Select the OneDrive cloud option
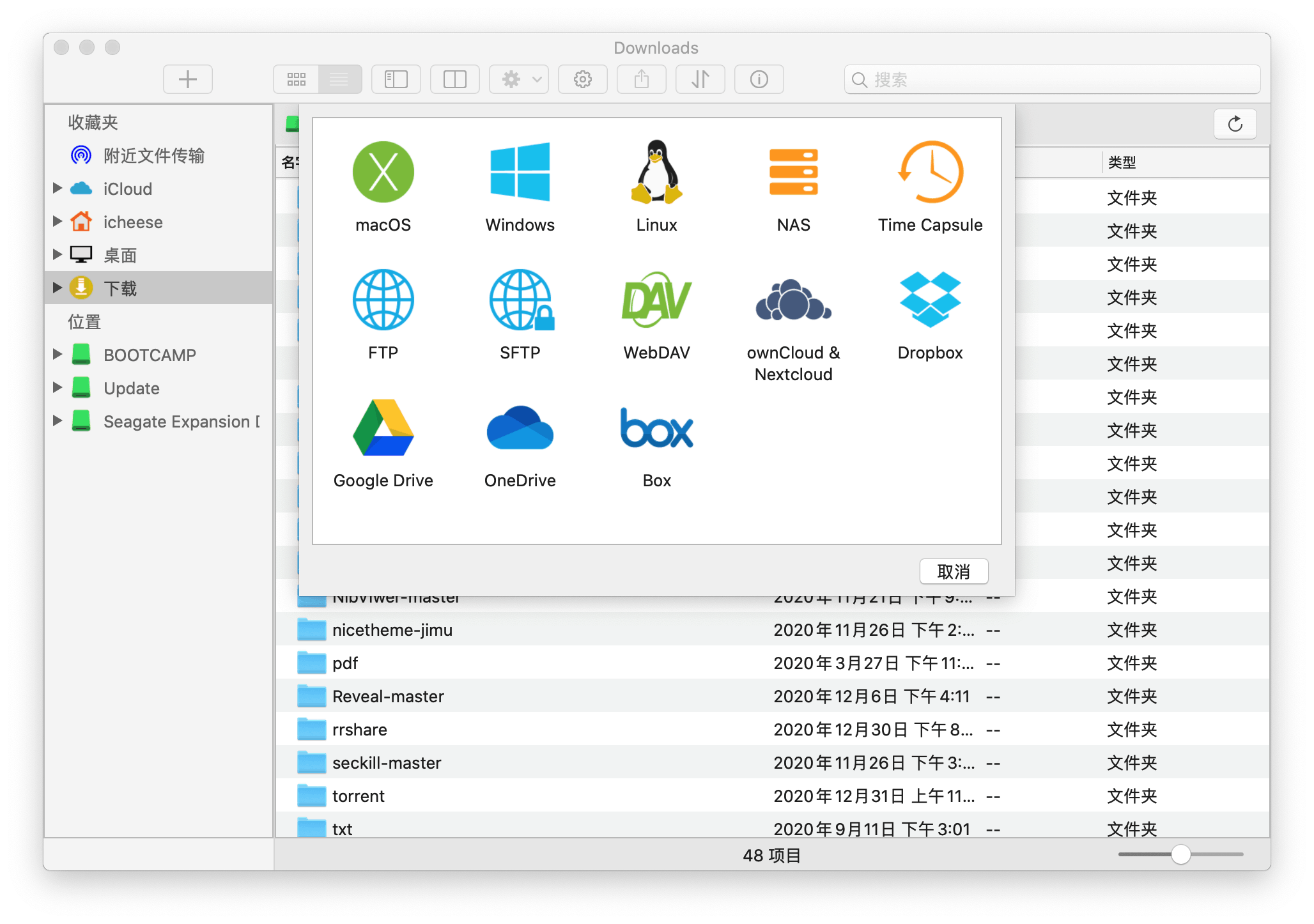 [x=520, y=428]
